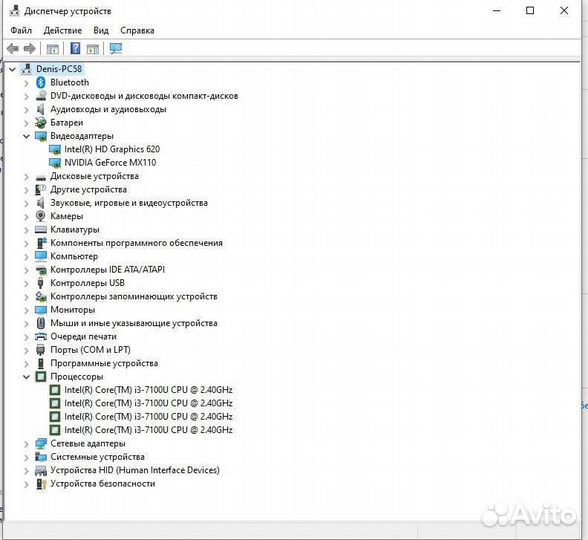This screenshot has height=540, width=588.
Task: Open the Действие menu
Action: (63, 30)
